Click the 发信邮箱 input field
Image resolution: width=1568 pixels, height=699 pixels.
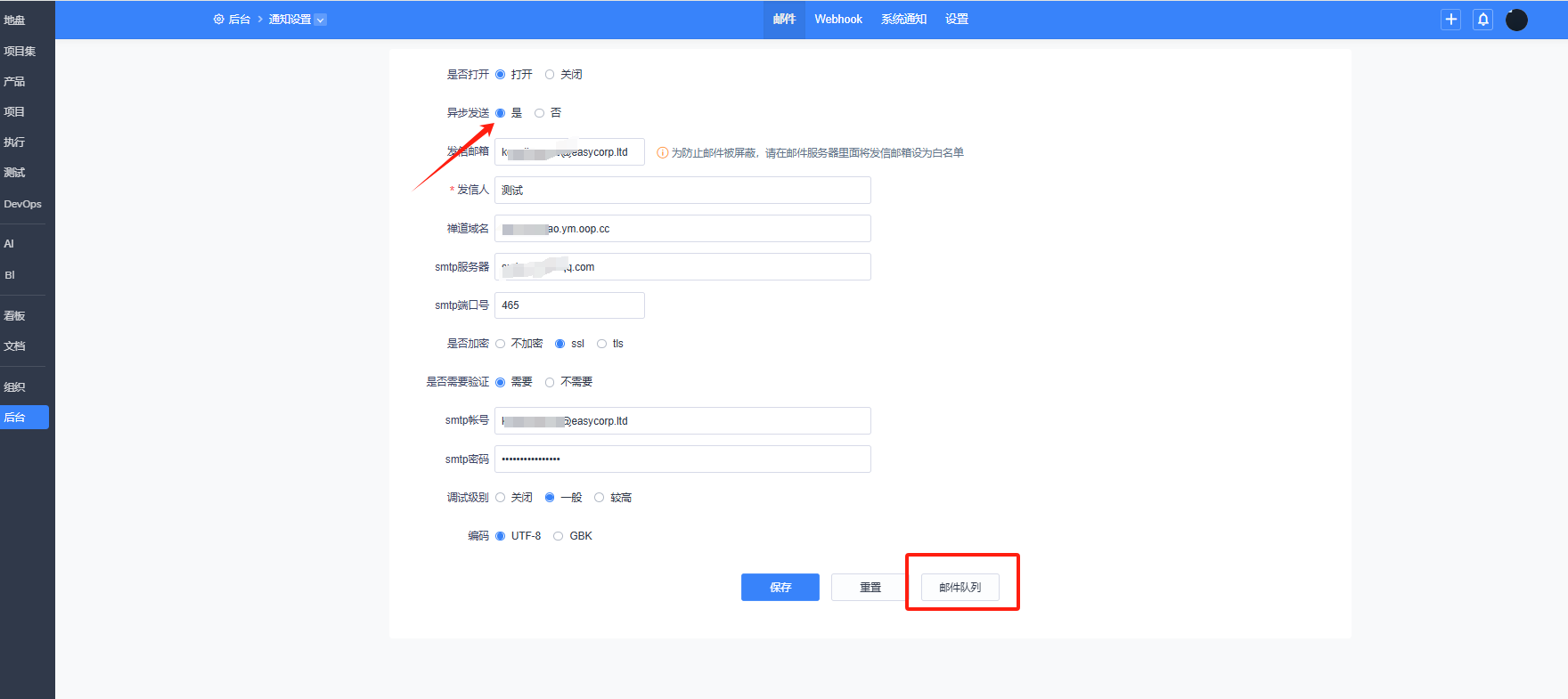click(569, 151)
